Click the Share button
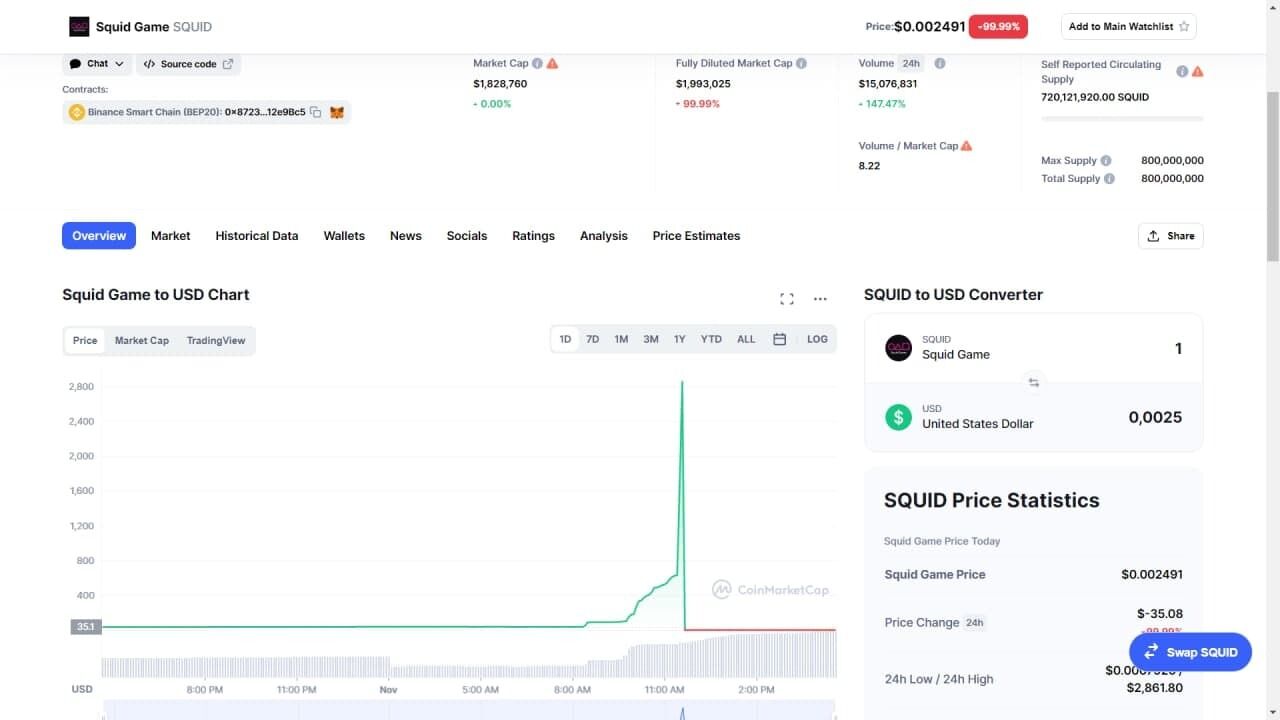This screenshot has width=1280, height=720. [x=1171, y=236]
